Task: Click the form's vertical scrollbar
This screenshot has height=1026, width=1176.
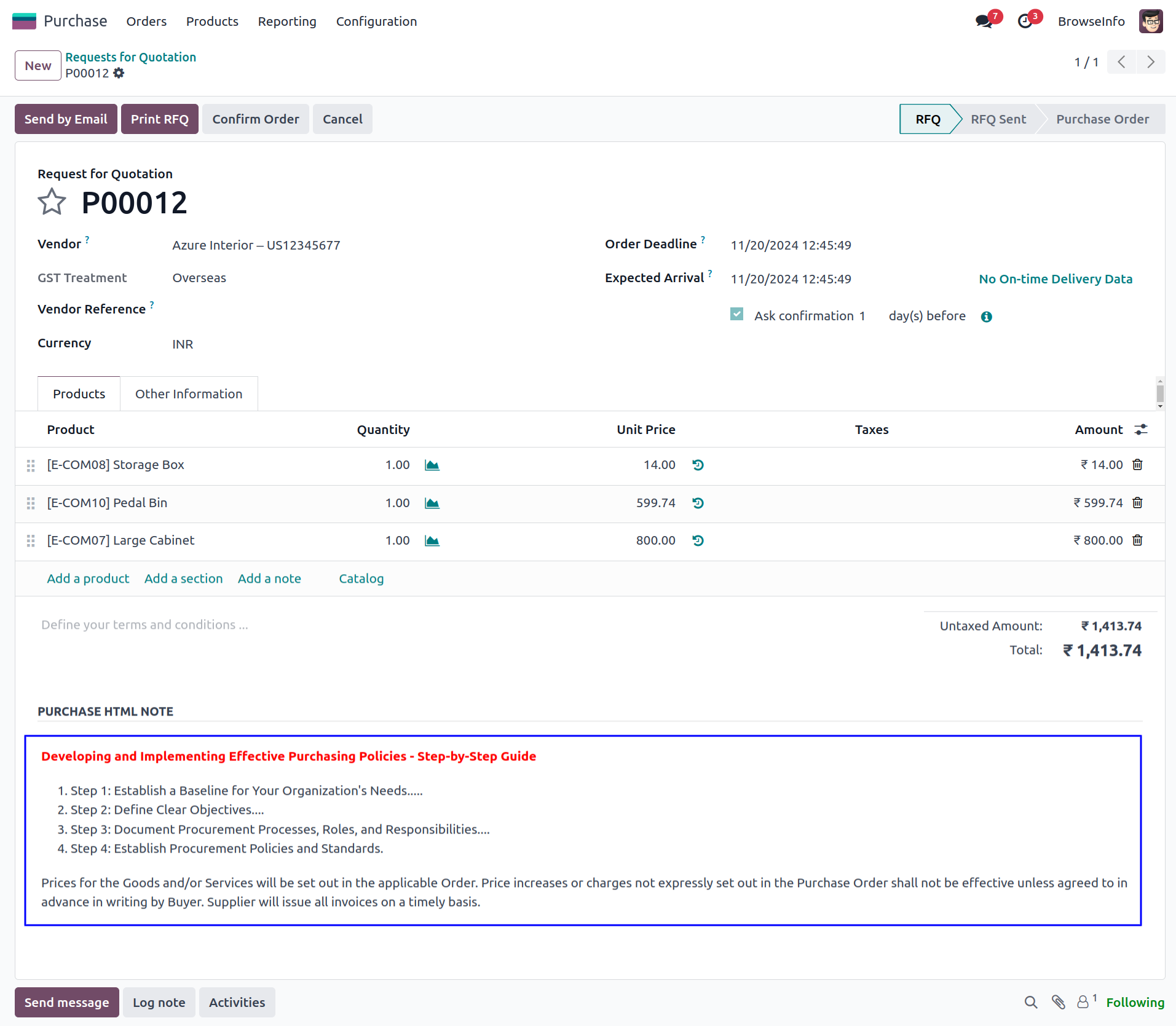Action: (1160, 393)
